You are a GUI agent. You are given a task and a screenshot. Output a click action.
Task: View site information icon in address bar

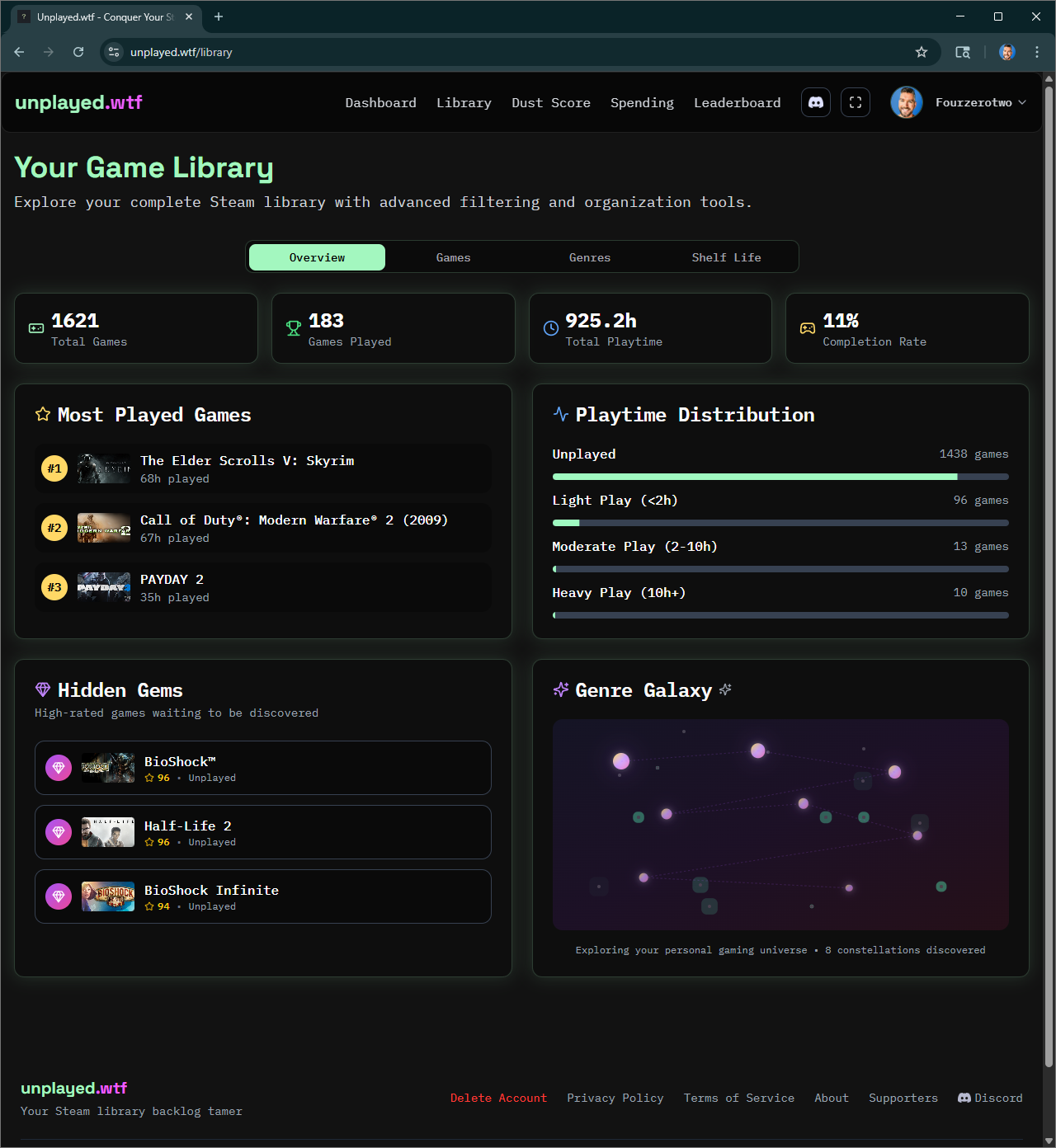tap(114, 52)
